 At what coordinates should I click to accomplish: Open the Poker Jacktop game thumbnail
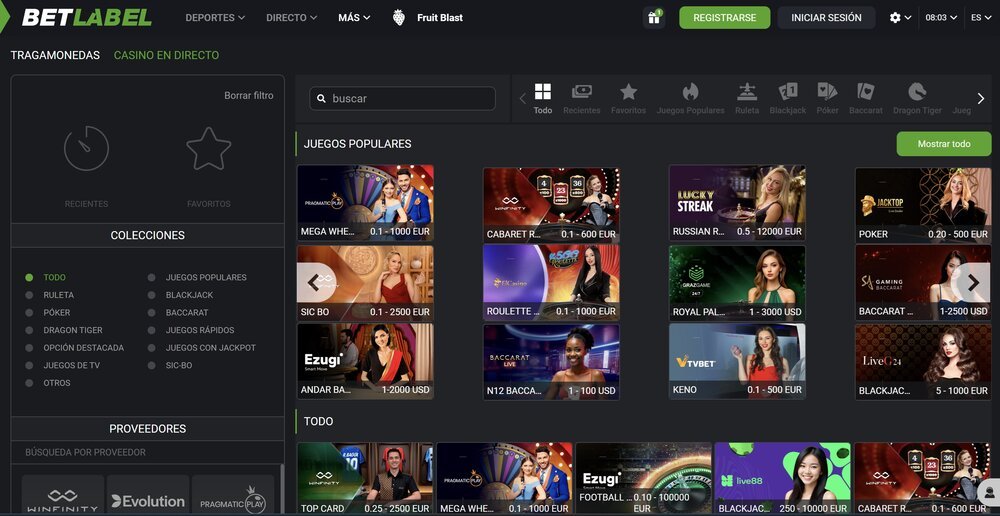pos(923,204)
